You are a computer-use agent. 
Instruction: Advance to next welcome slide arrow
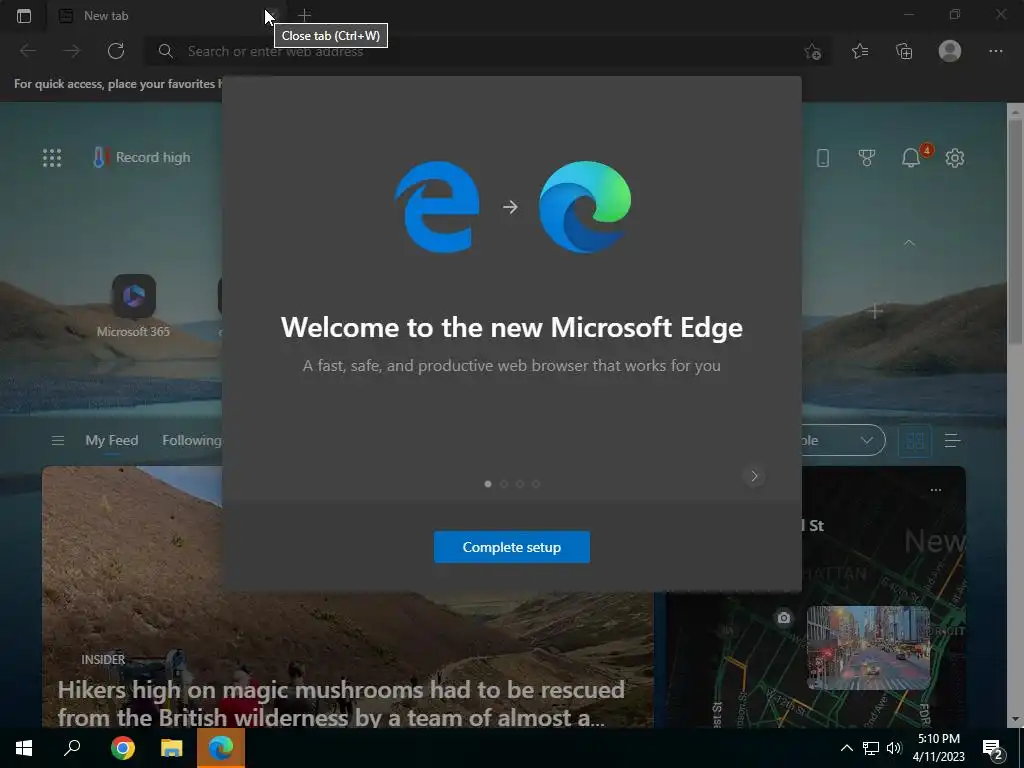(754, 476)
